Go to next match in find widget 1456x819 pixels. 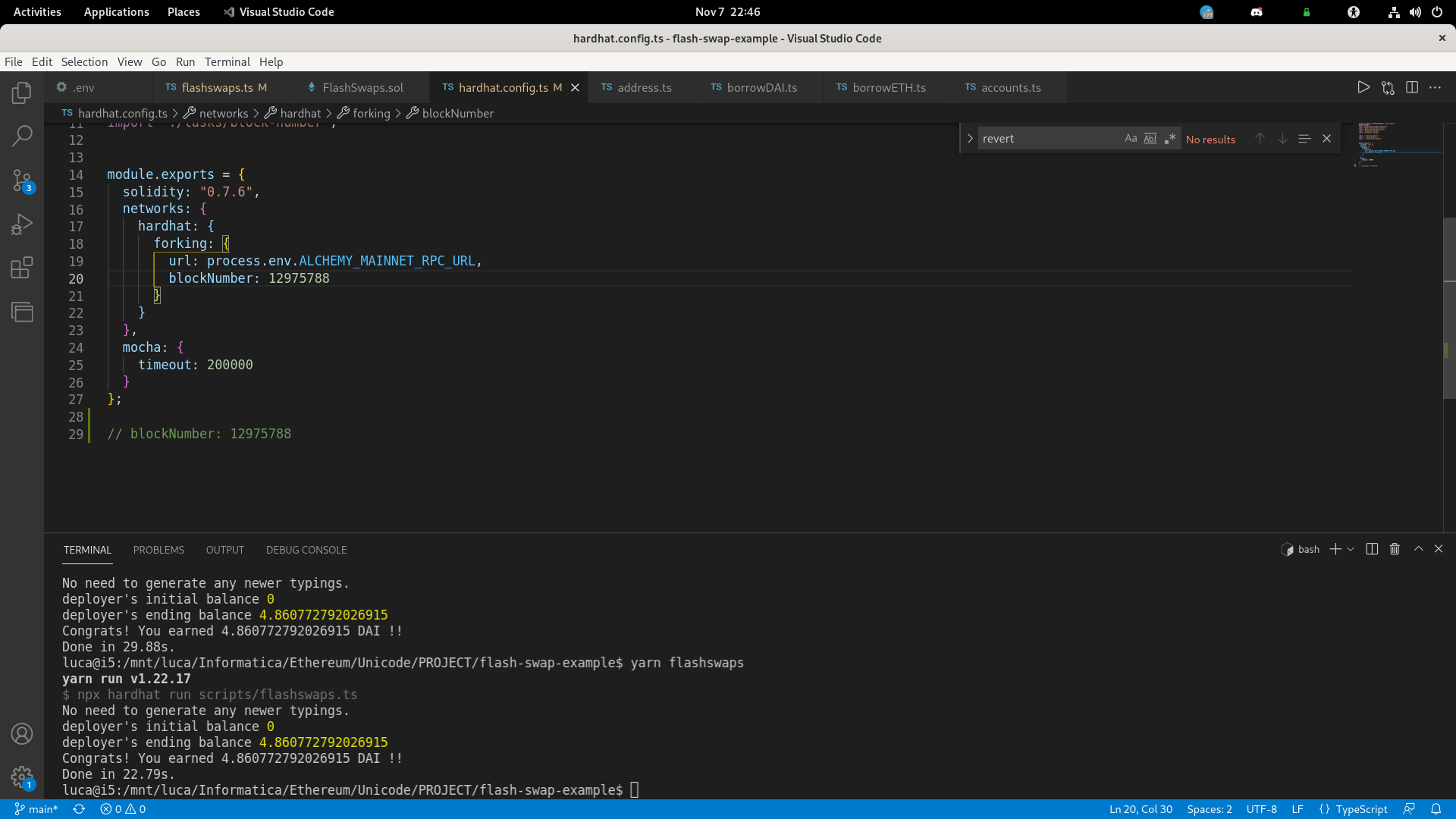click(1282, 139)
